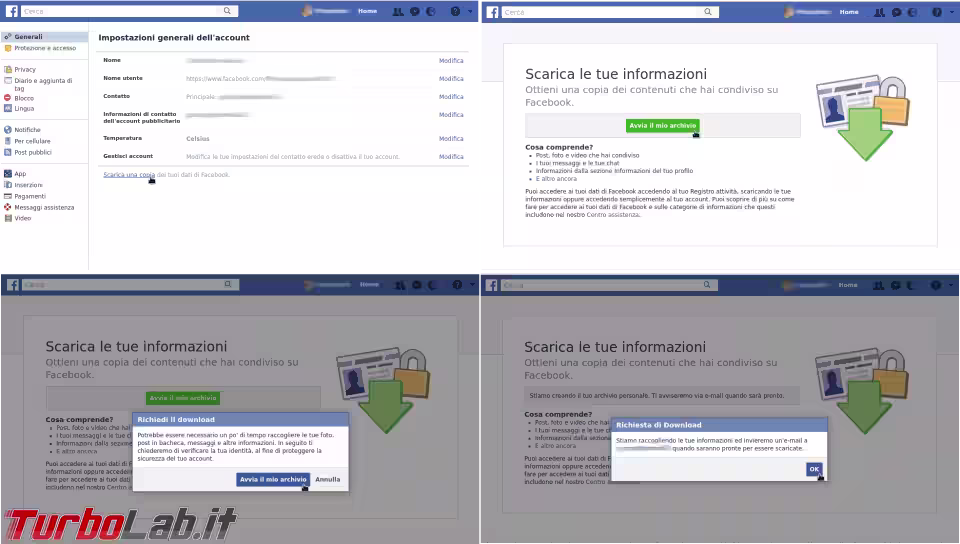Click the Notifiche globe icon
The height and width of the screenshot is (544, 960).
7,130
